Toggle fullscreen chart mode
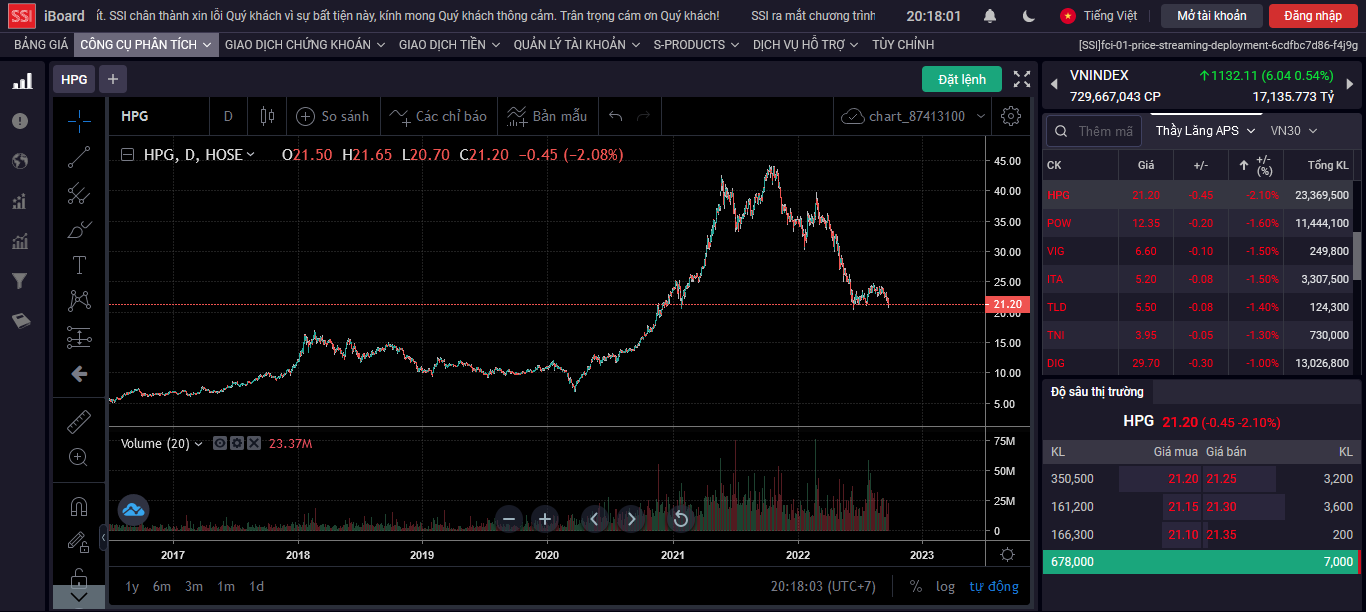1366x612 pixels. click(1022, 79)
